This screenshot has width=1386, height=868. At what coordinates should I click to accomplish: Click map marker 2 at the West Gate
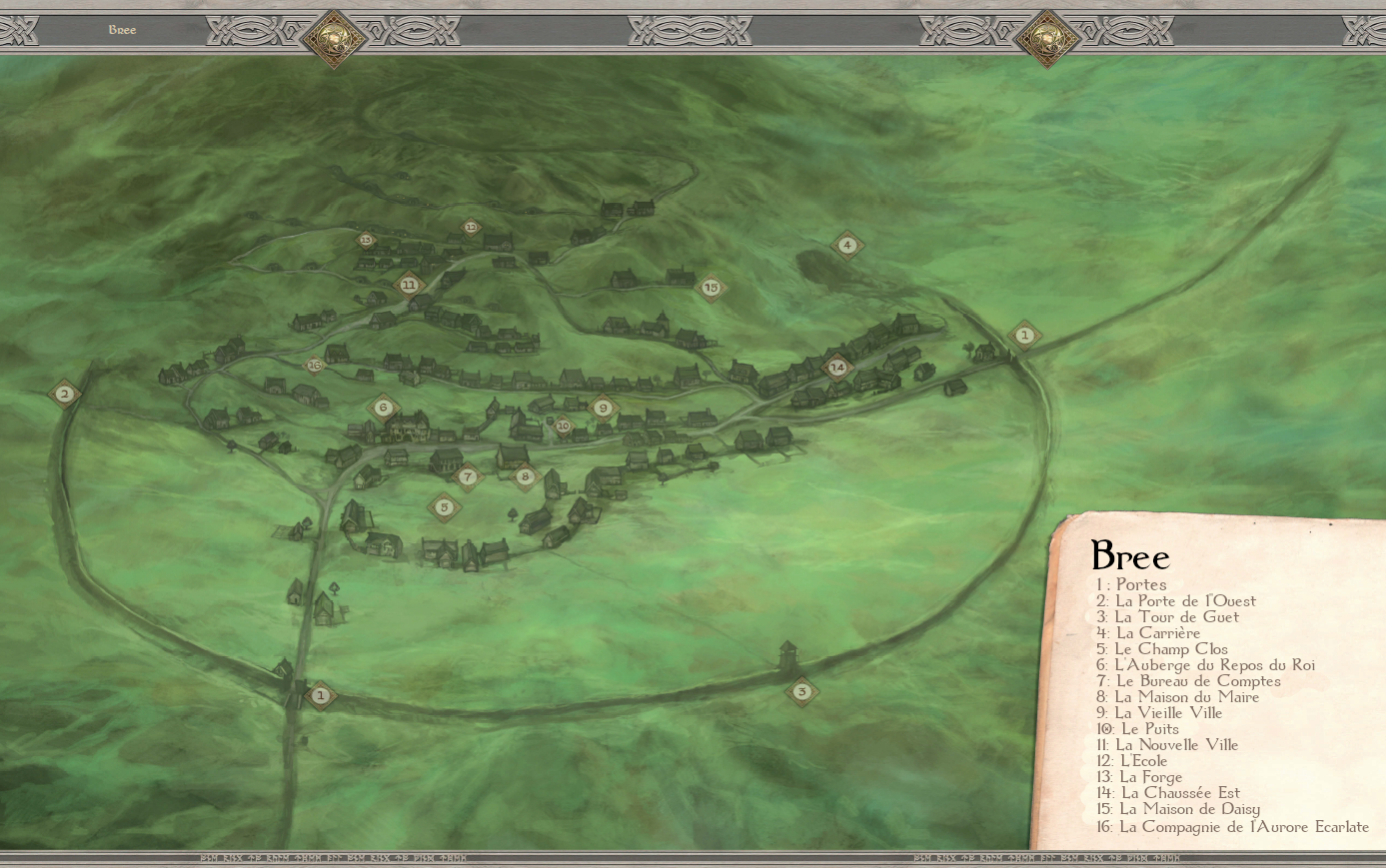64,394
